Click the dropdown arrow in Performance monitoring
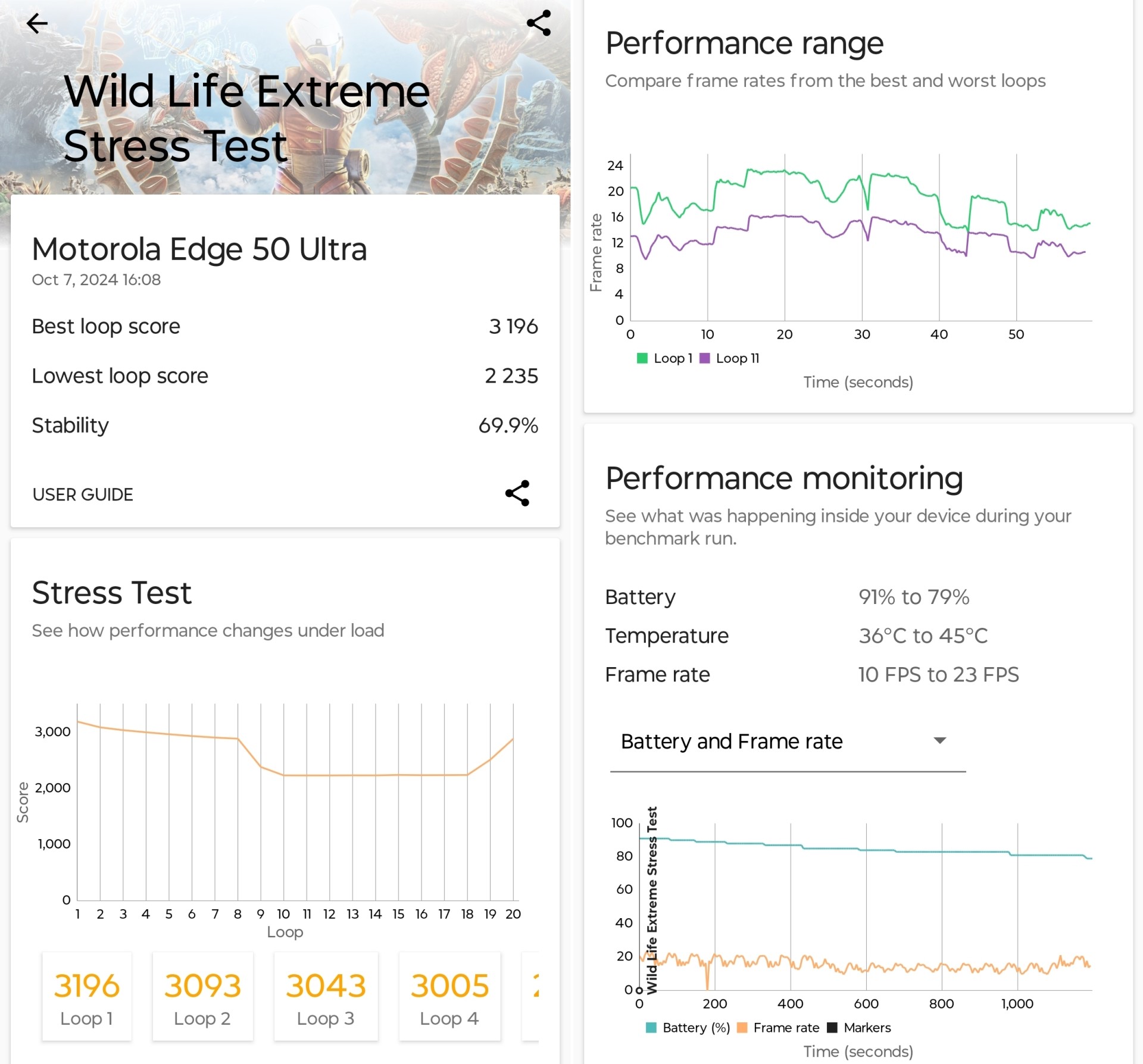The width and height of the screenshot is (1143, 1064). 939,741
